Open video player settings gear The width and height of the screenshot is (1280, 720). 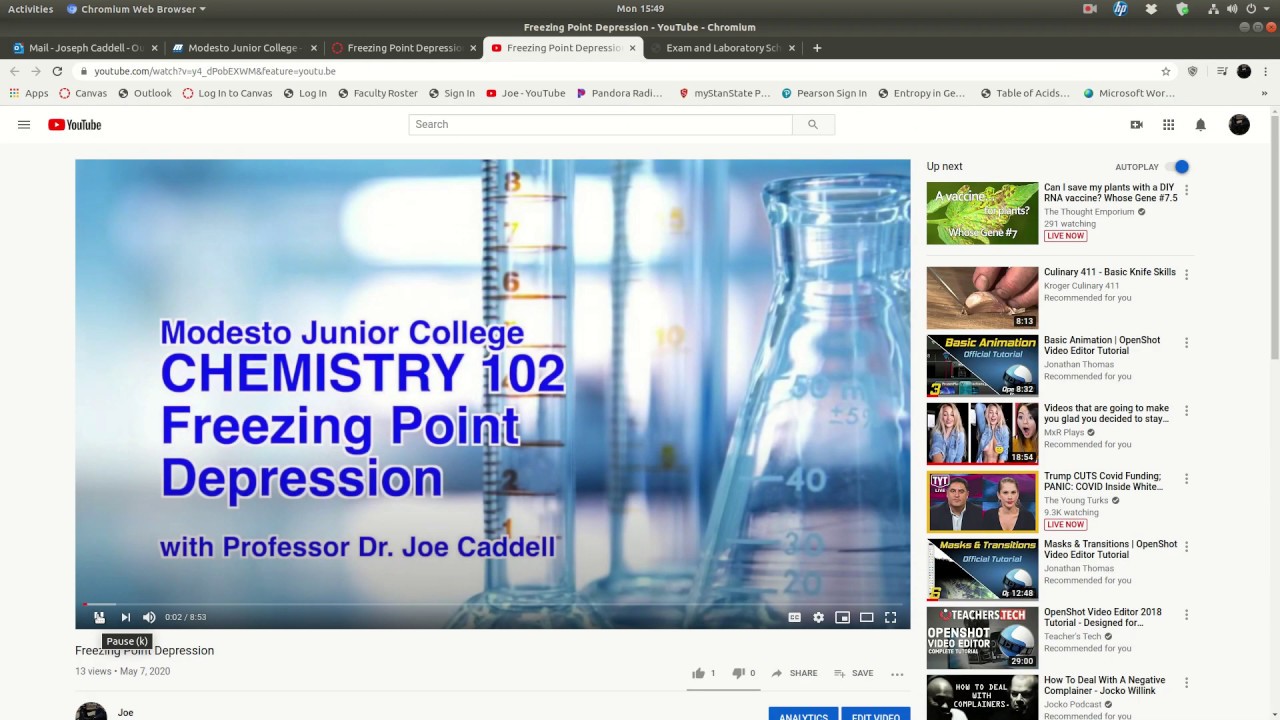click(x=819, y=617)
